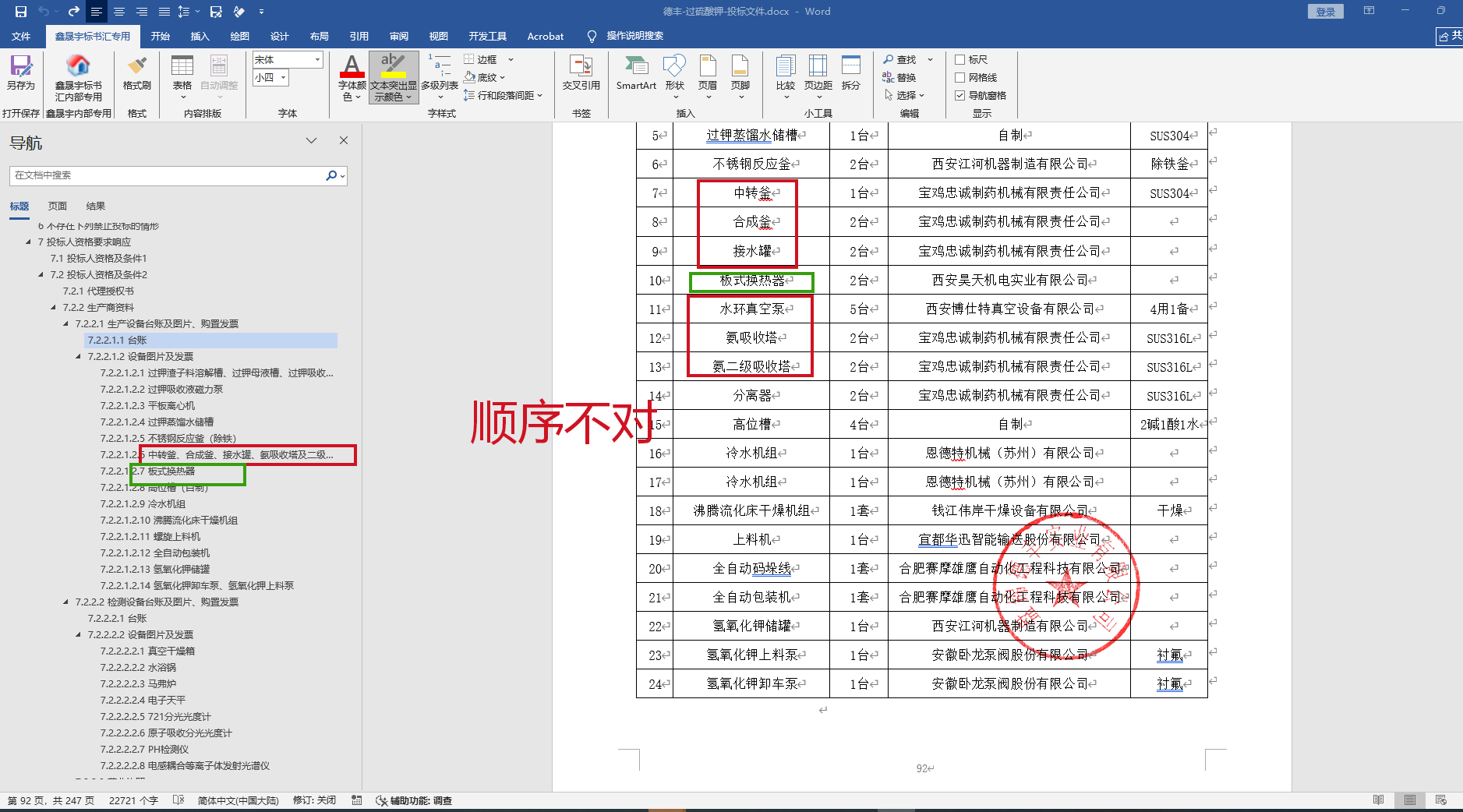The width and height of the screenshot is (1463, 812).
Task: Open the 页边距 margins tool
Action: [x=818, y=76]
